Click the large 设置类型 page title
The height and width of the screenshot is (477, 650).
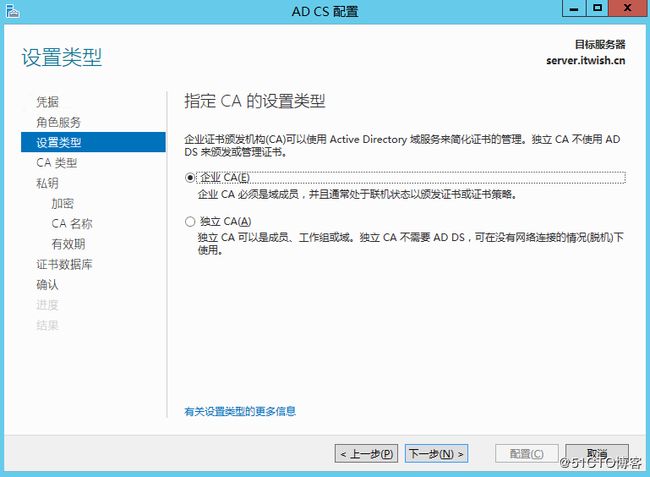[x=61, y=57]
